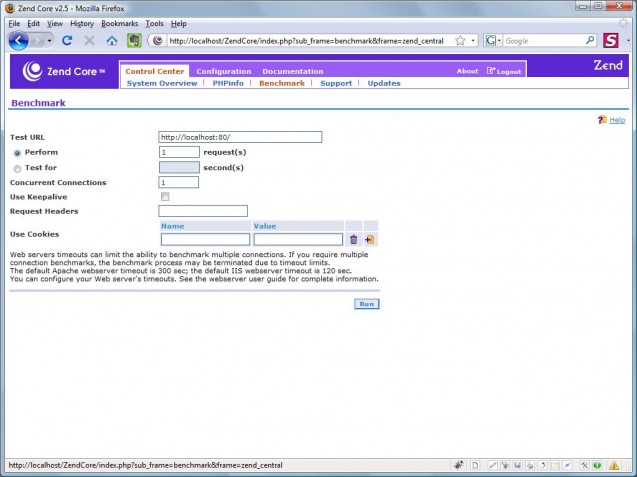Click the Test URL input field

(240, 137)
